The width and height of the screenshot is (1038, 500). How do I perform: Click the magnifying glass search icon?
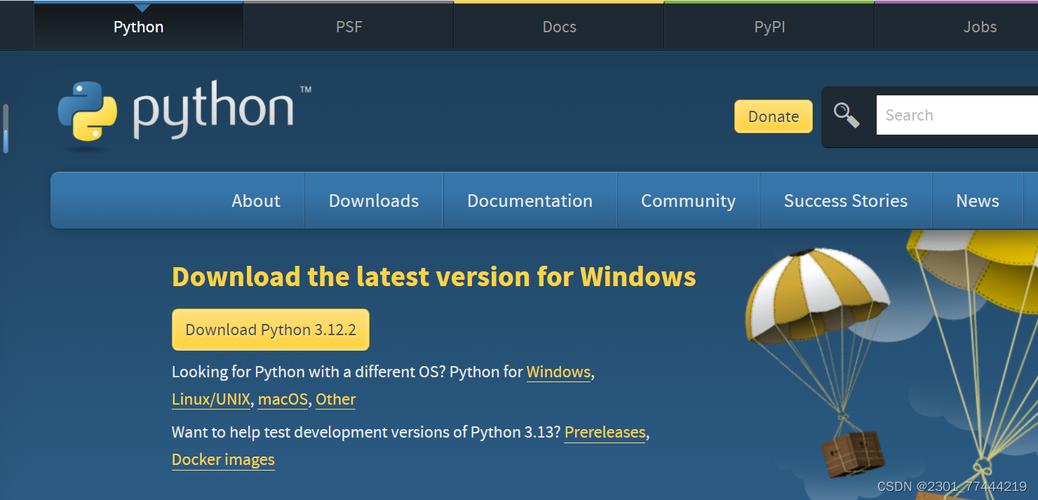(846, 115)
